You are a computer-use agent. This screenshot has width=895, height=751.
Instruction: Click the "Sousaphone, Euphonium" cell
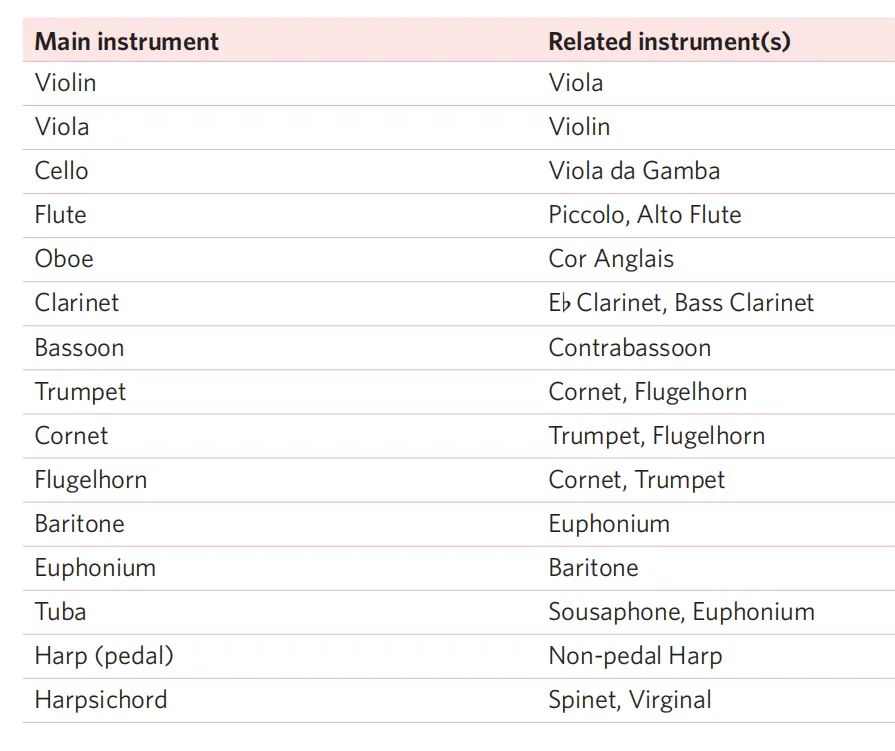pos(681,612)
